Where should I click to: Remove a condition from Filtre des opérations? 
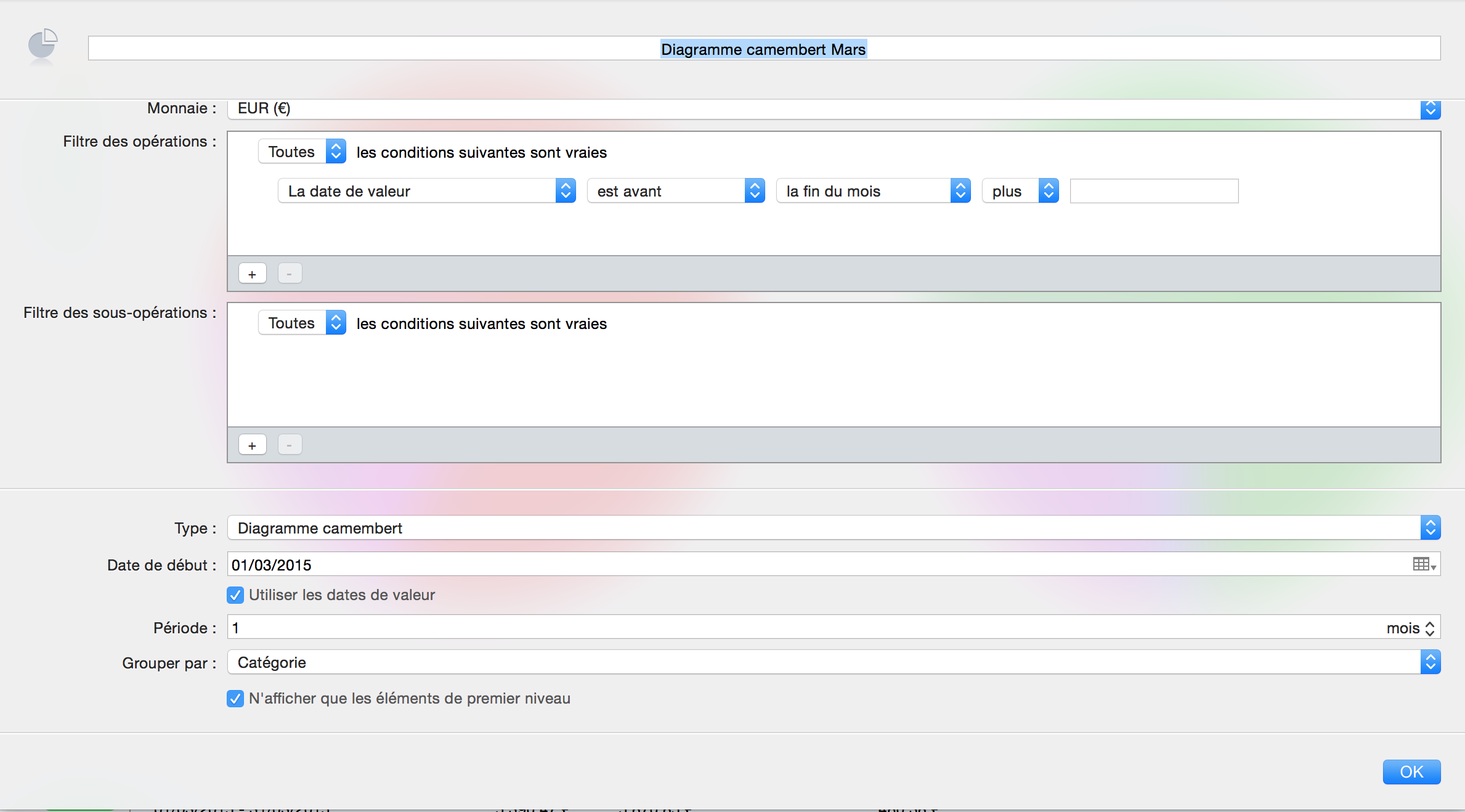290,274
